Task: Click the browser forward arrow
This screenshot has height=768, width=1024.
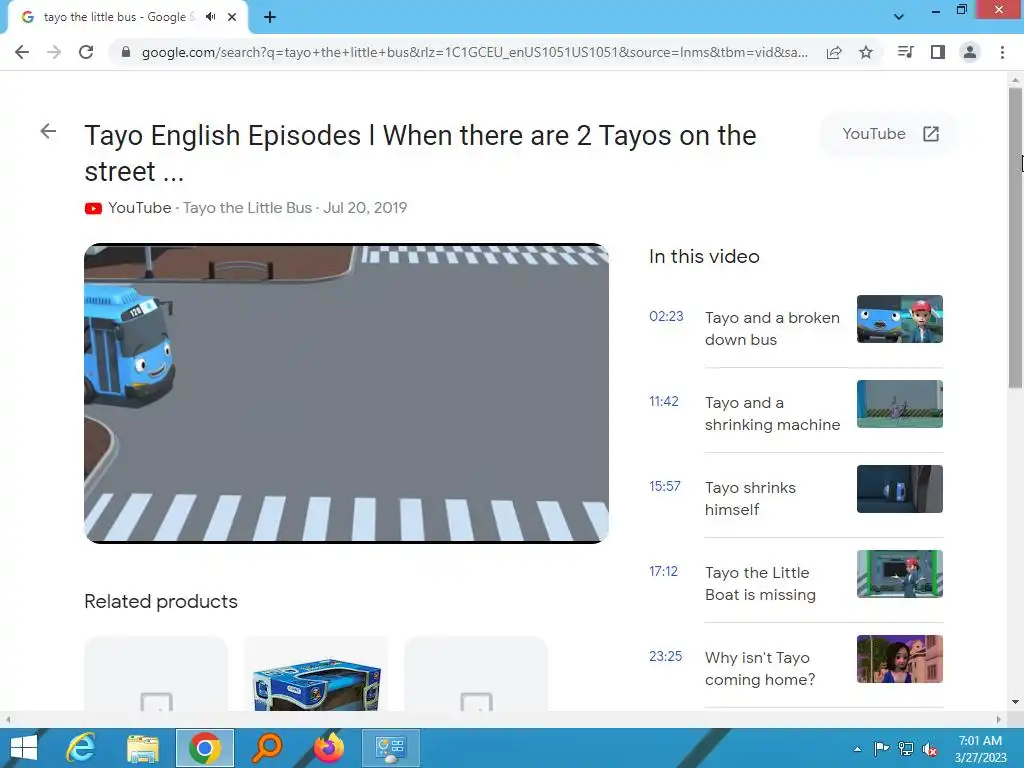Action: point(54,52)
